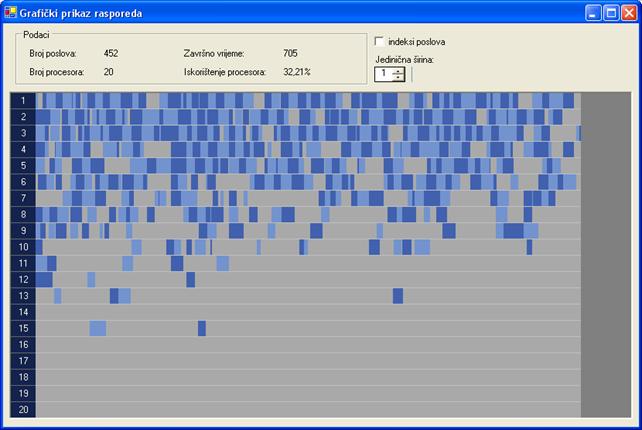Click the application icon in the title bar
This screenshot has height=430, width=642.
[10, 13]
